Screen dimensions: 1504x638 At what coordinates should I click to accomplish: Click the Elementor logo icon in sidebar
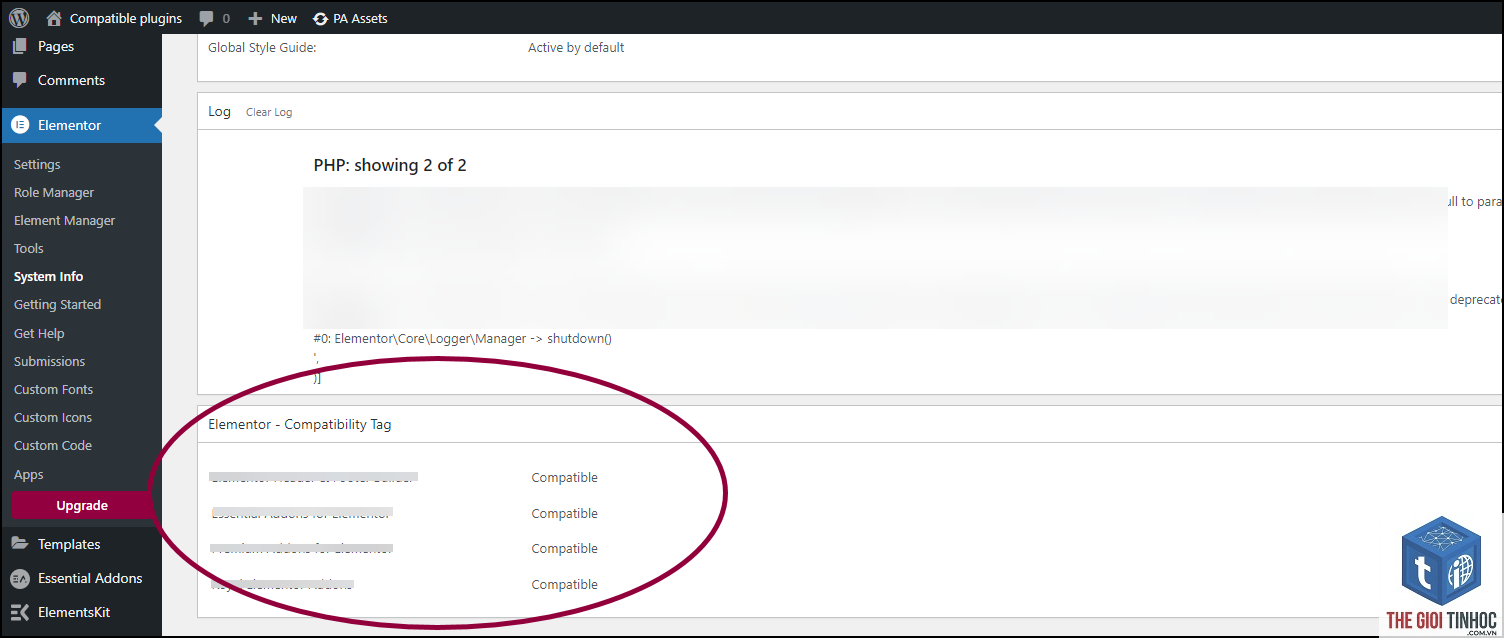pyautogui.click(x=20, y=125)
